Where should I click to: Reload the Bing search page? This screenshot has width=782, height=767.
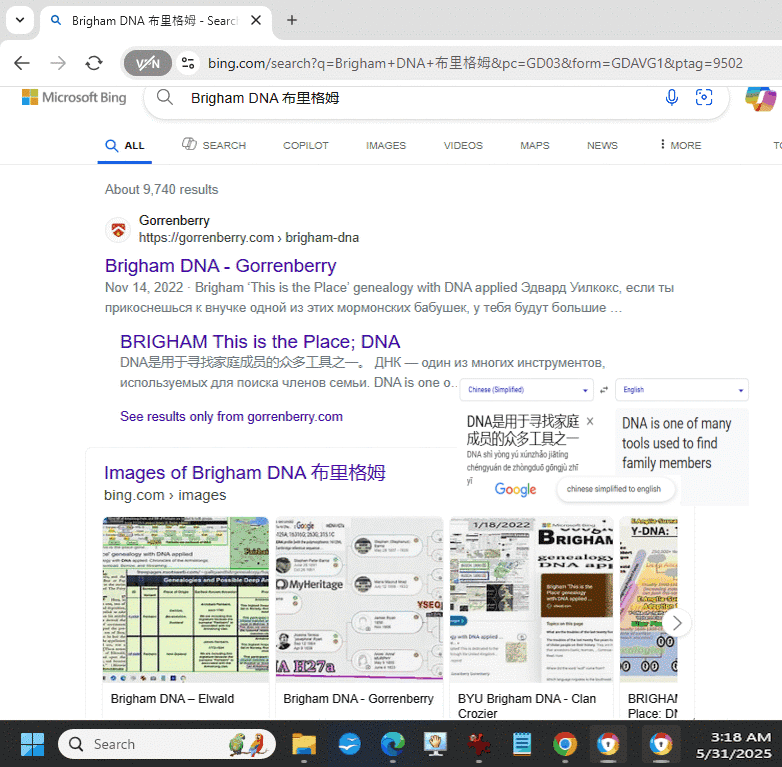pos(94,63)
